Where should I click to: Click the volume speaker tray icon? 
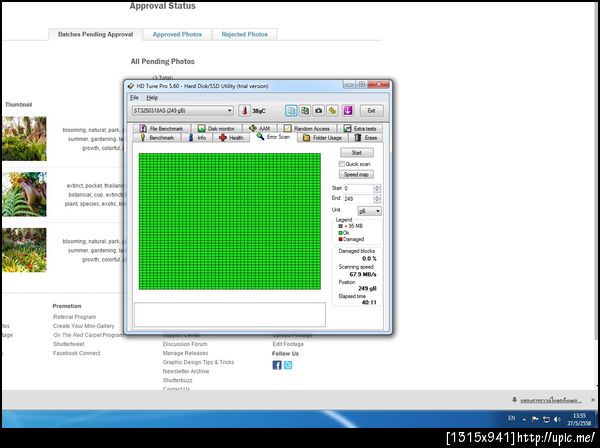pyautogui.click(x=557, y=420)
